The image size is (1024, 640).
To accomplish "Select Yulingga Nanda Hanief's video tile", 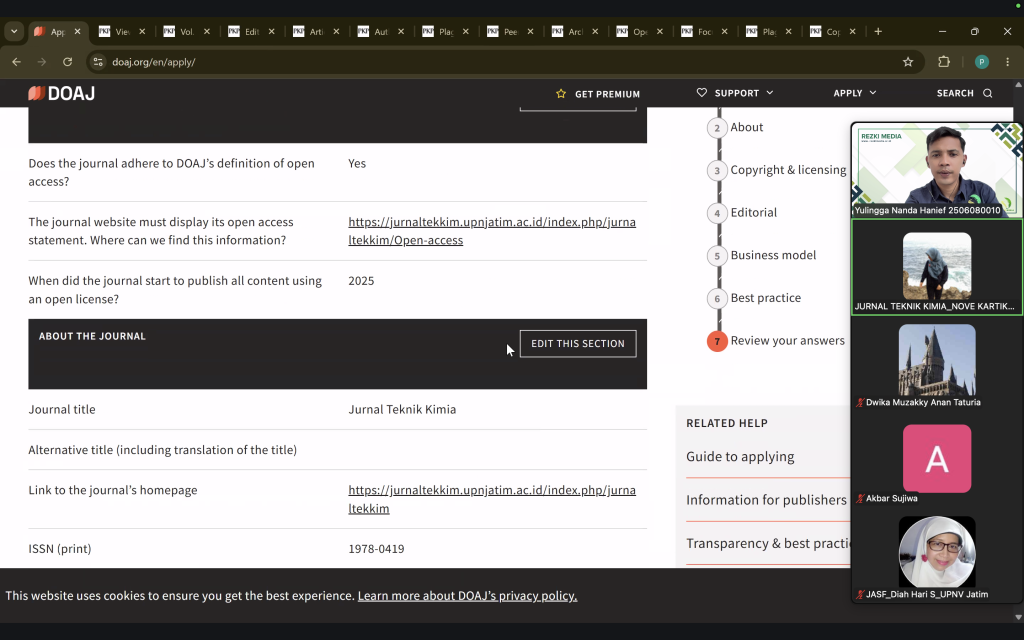I will click(936, 170).
